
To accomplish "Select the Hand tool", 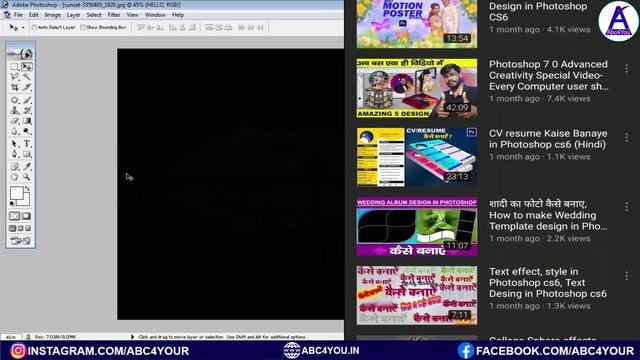I will point(15,177).
